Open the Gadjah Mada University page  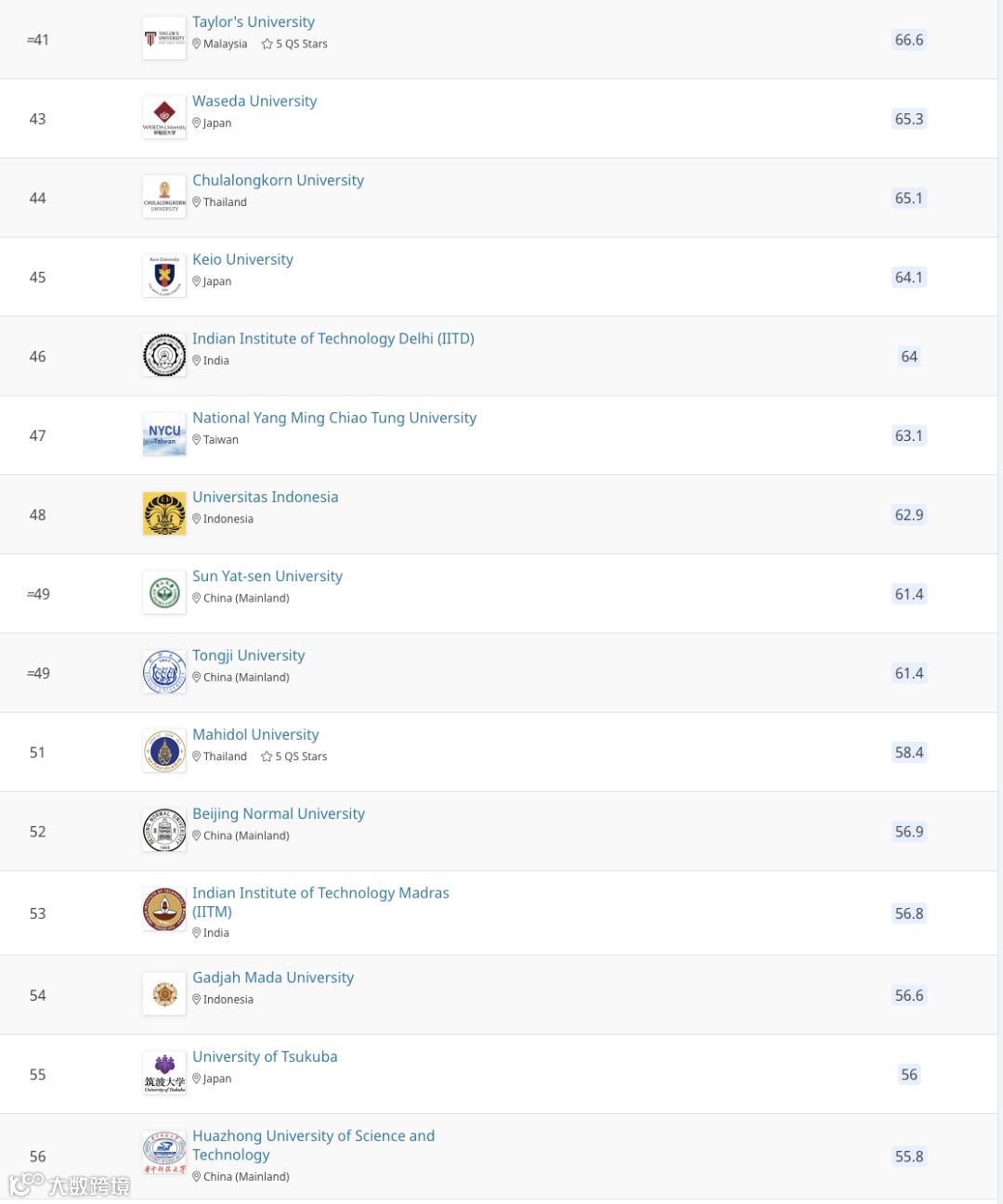(273, 977)
